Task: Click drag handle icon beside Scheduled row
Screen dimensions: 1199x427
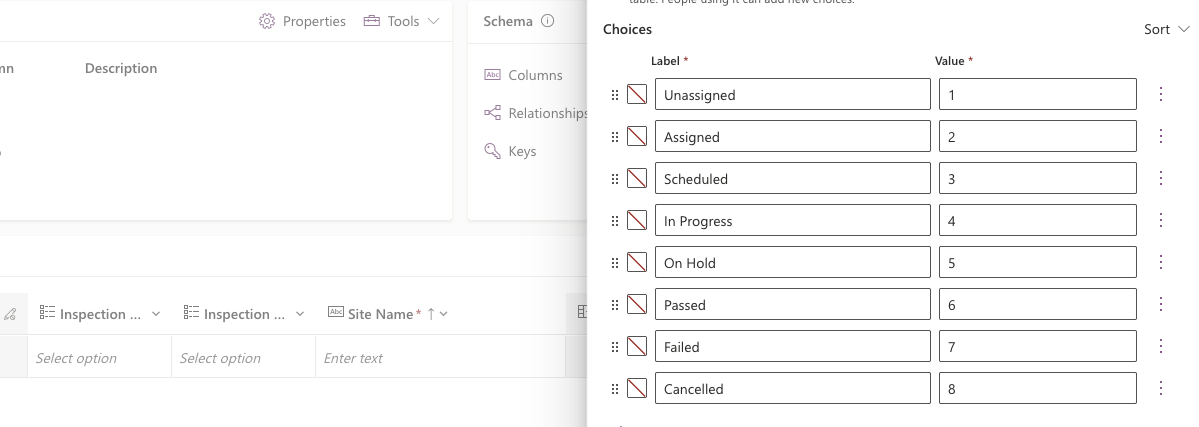Action: pyautogui.click(x=615, y=179)
